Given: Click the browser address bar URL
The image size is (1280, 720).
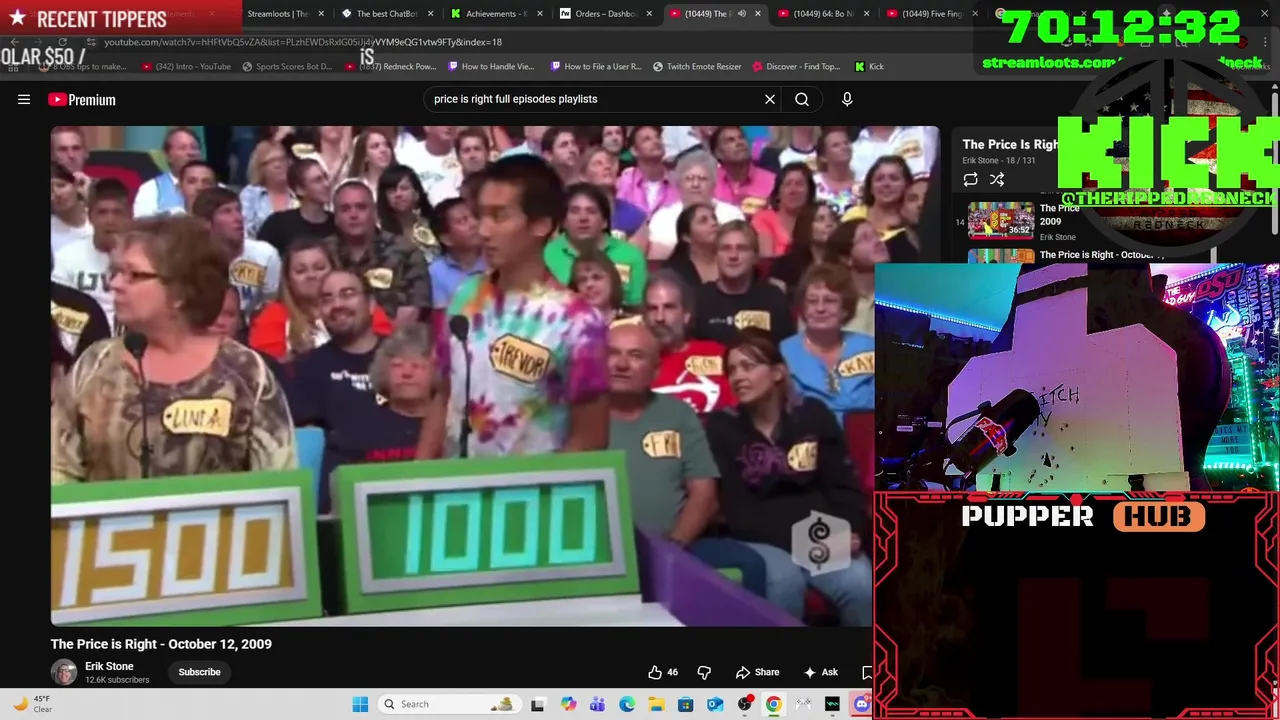Looking at the screenshot, I should pyautogui.click(x=303, y=42).
